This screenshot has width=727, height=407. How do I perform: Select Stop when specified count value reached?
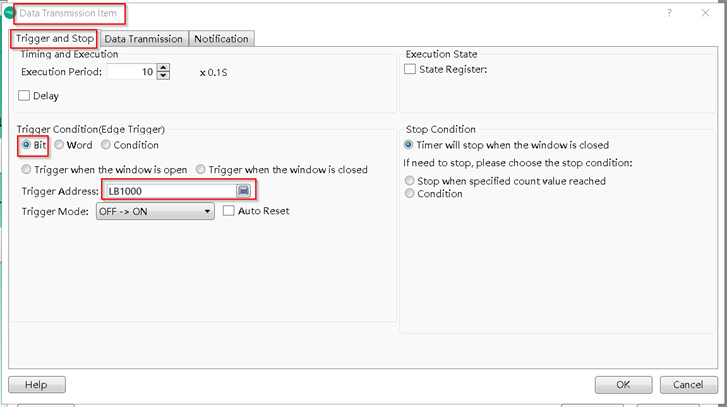point(410,181)
